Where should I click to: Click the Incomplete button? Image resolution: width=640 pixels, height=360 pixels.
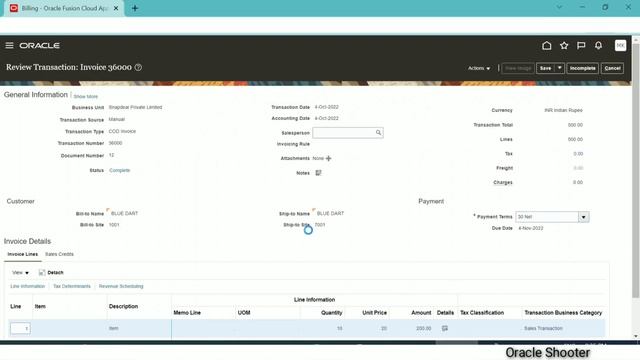[582, 68]
